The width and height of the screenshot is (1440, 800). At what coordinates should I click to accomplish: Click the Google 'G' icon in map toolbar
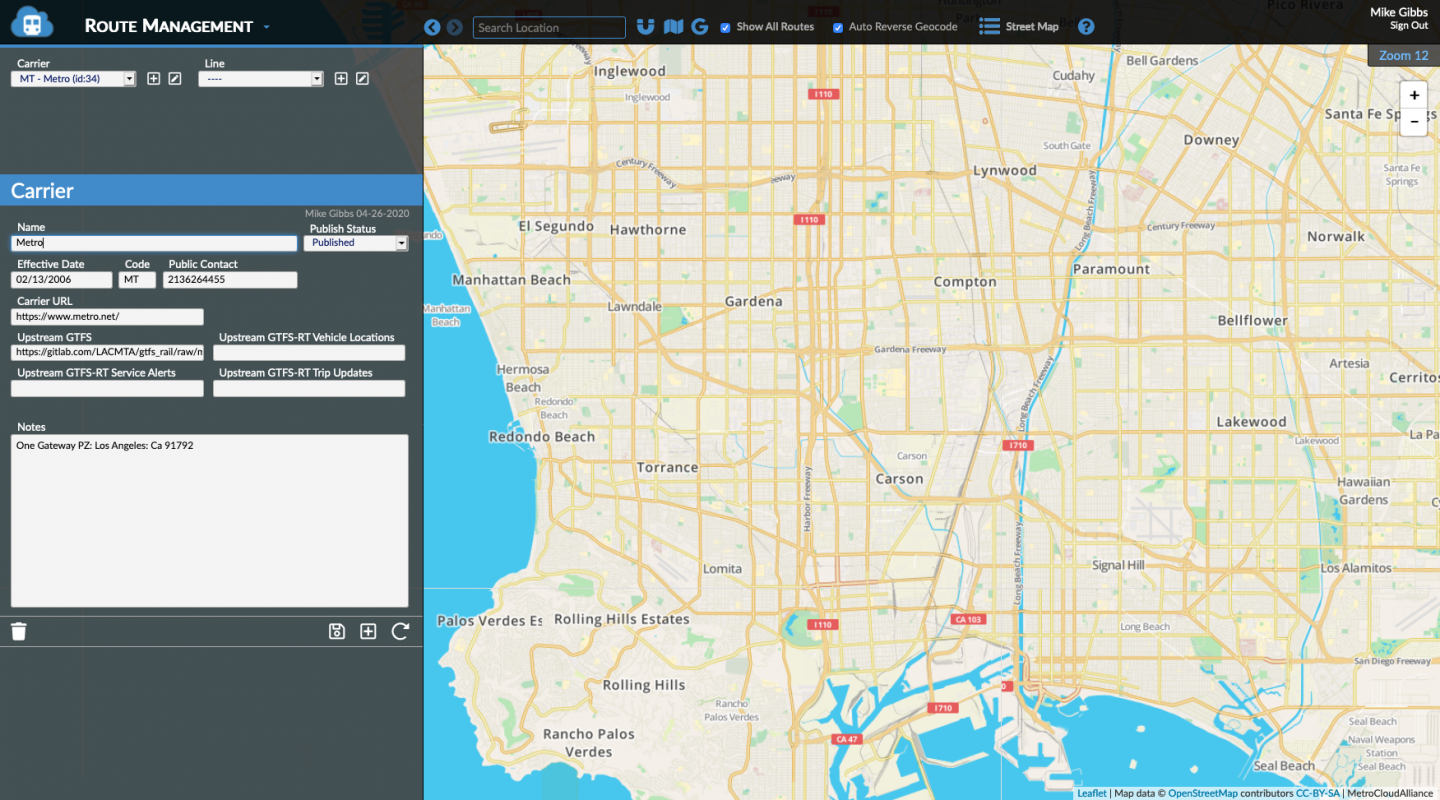point(699,27)
